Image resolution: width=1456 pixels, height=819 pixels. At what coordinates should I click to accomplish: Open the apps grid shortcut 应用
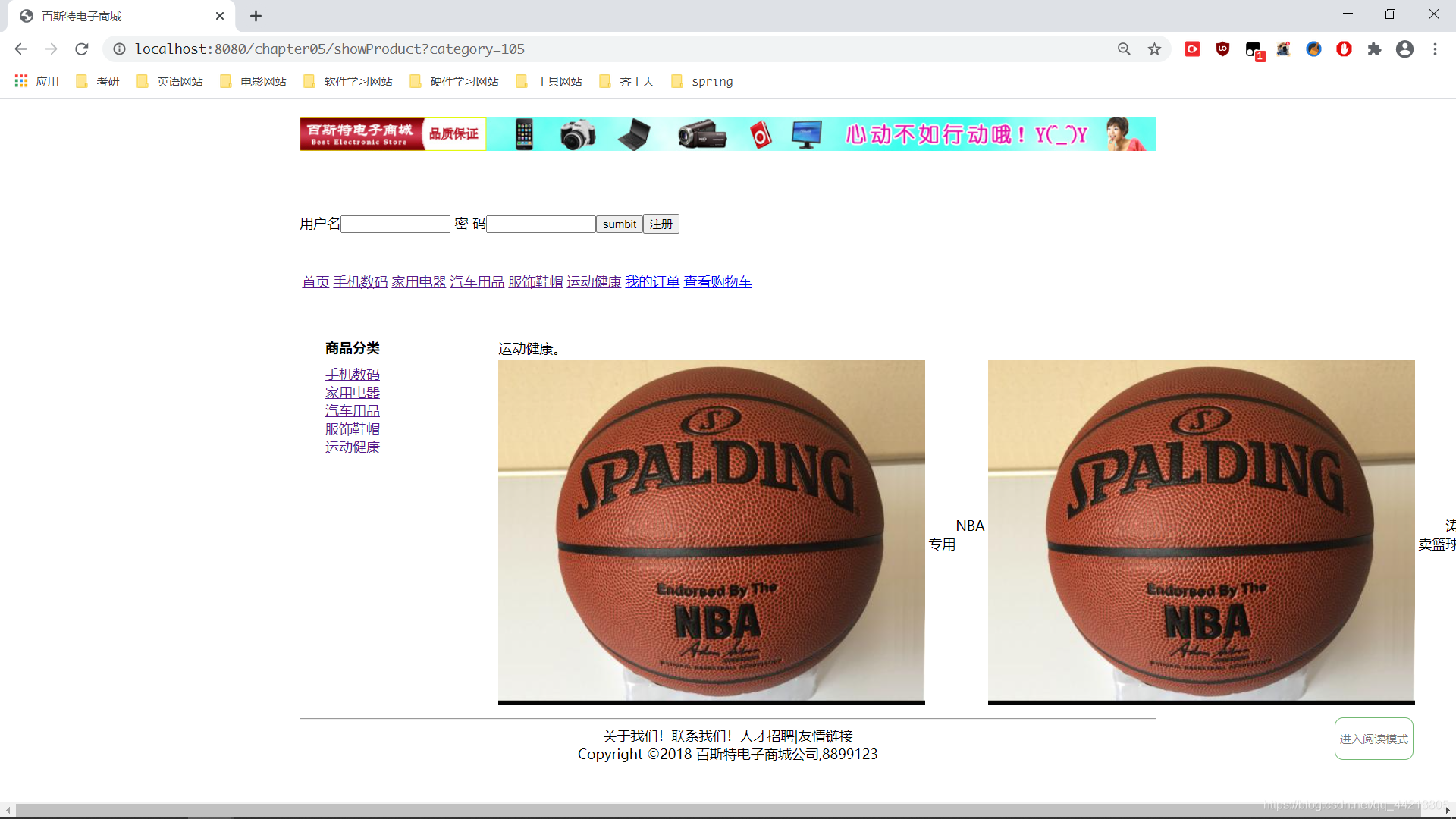(x=36, y=81)
